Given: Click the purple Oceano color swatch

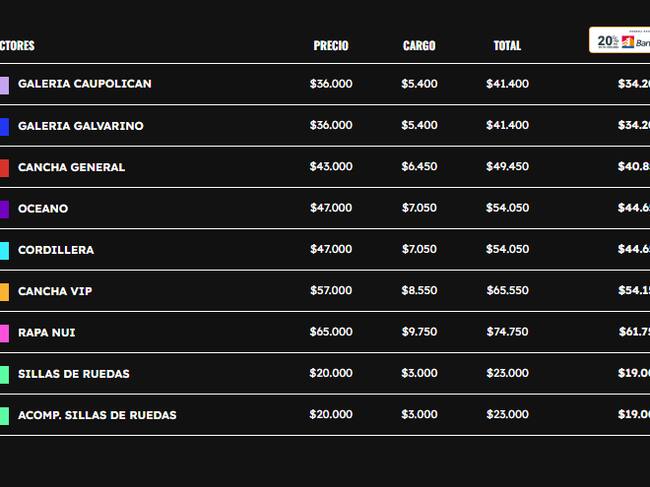Looking at the screenshot, I should (x=4, y=209).
